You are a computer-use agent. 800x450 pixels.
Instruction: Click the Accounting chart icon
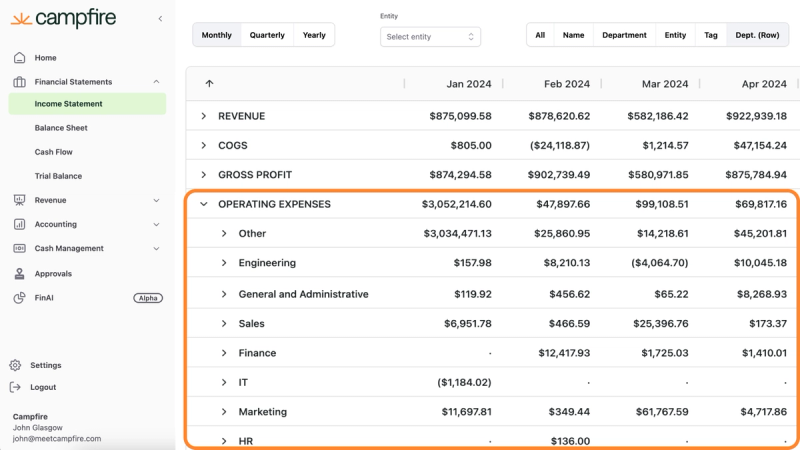pos(19,224)
